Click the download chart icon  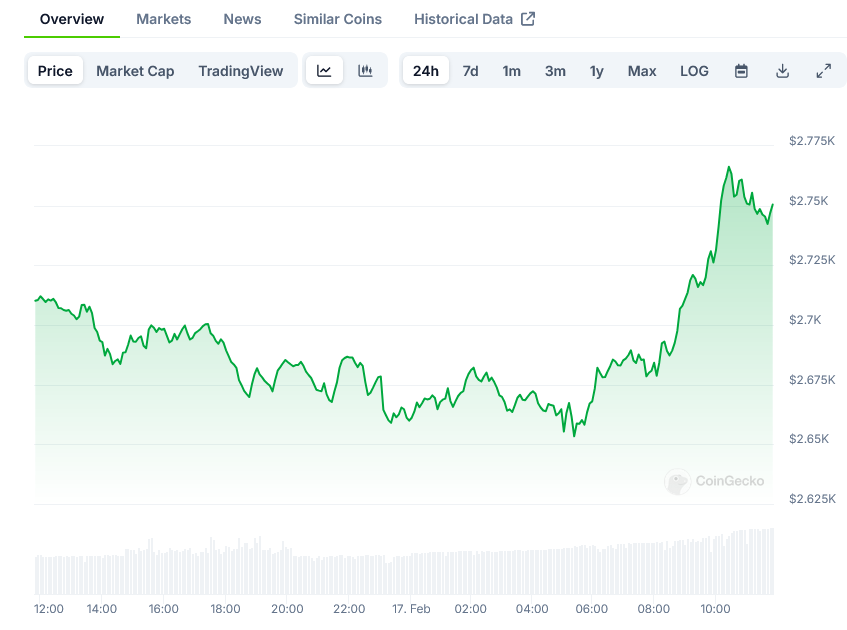tap(782, 70)
